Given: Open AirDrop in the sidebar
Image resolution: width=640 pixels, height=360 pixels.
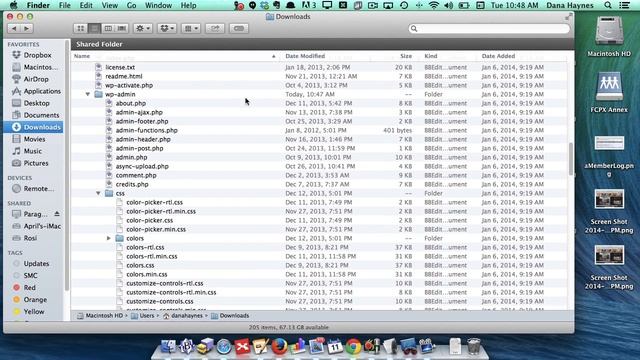Looking at the screenshot, I should [35, 79].
